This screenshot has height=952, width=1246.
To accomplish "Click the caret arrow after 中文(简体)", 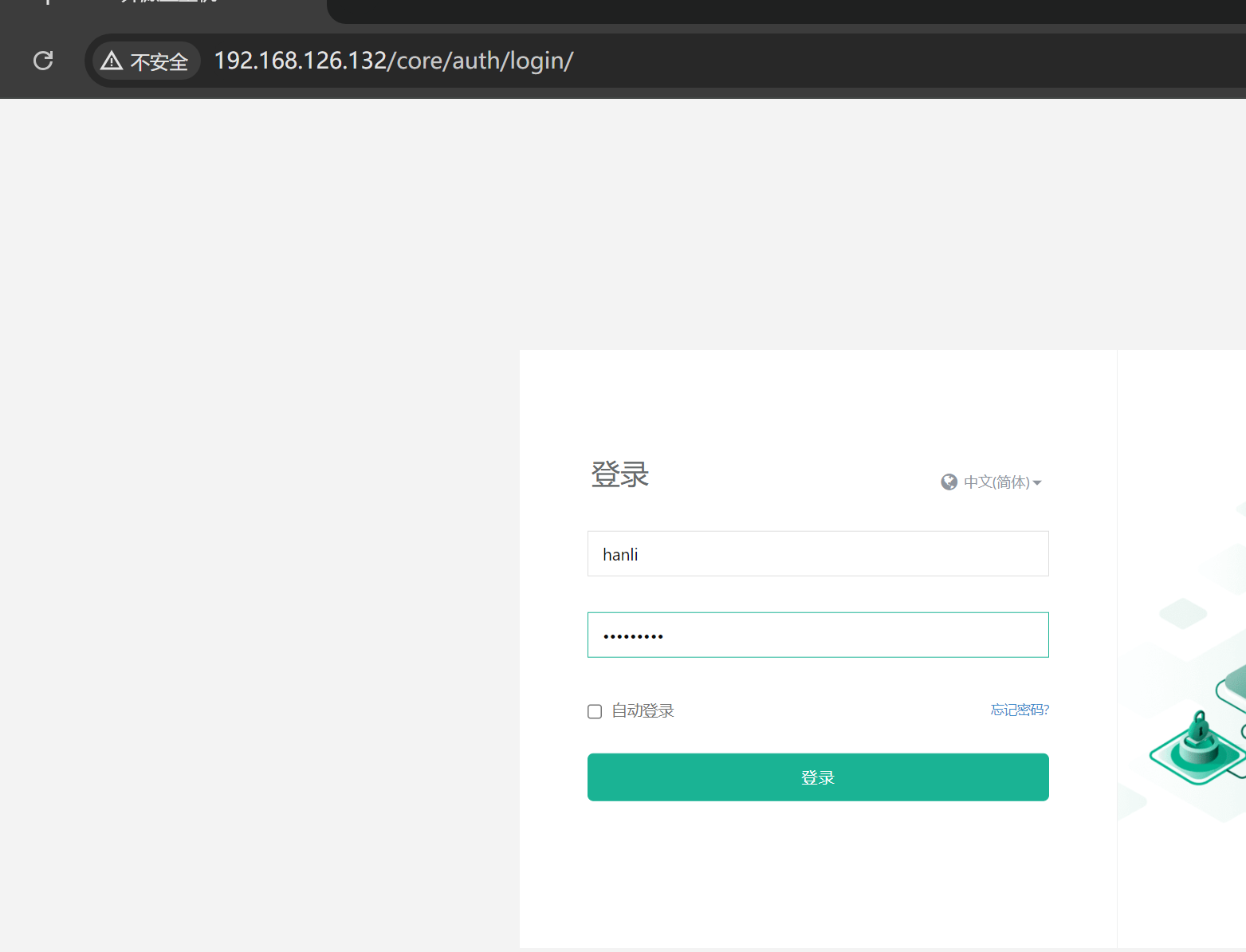I will coord(1037,483).
